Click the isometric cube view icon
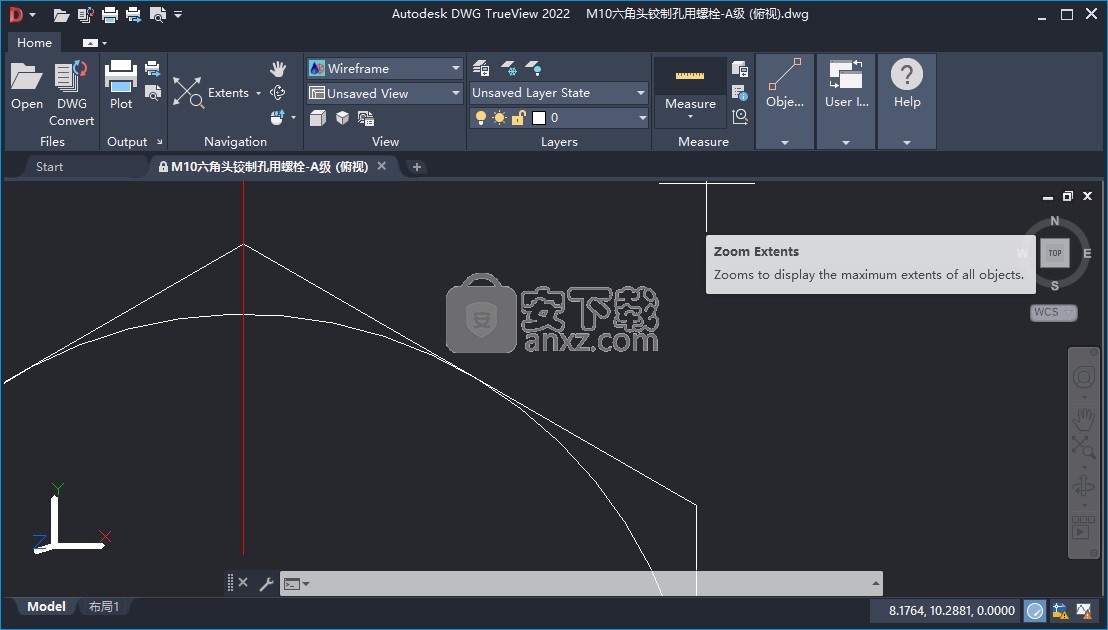This screenshot has height=630, width=1108. click(342, 118)
